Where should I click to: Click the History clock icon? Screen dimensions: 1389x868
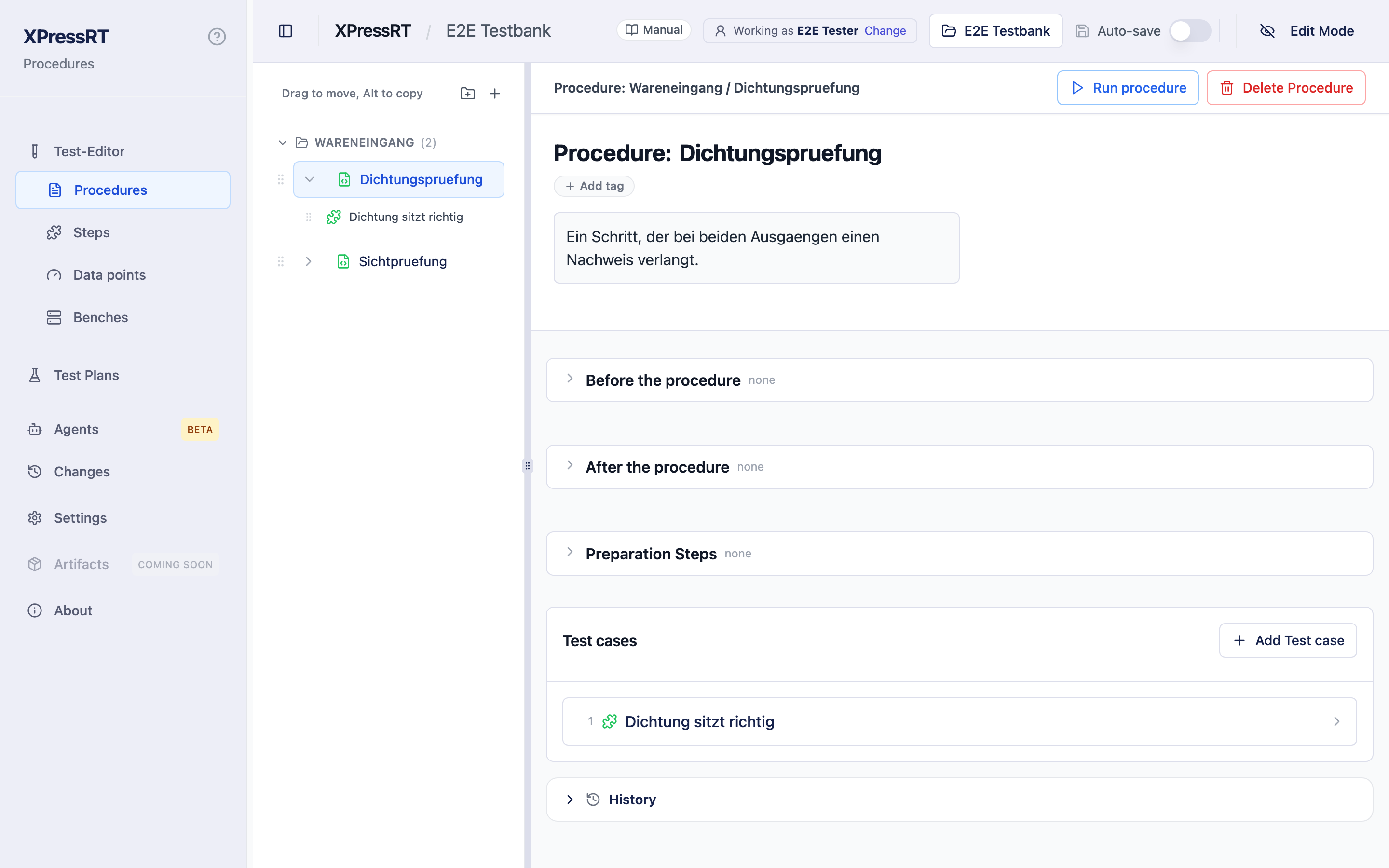(x=593, y=800)
